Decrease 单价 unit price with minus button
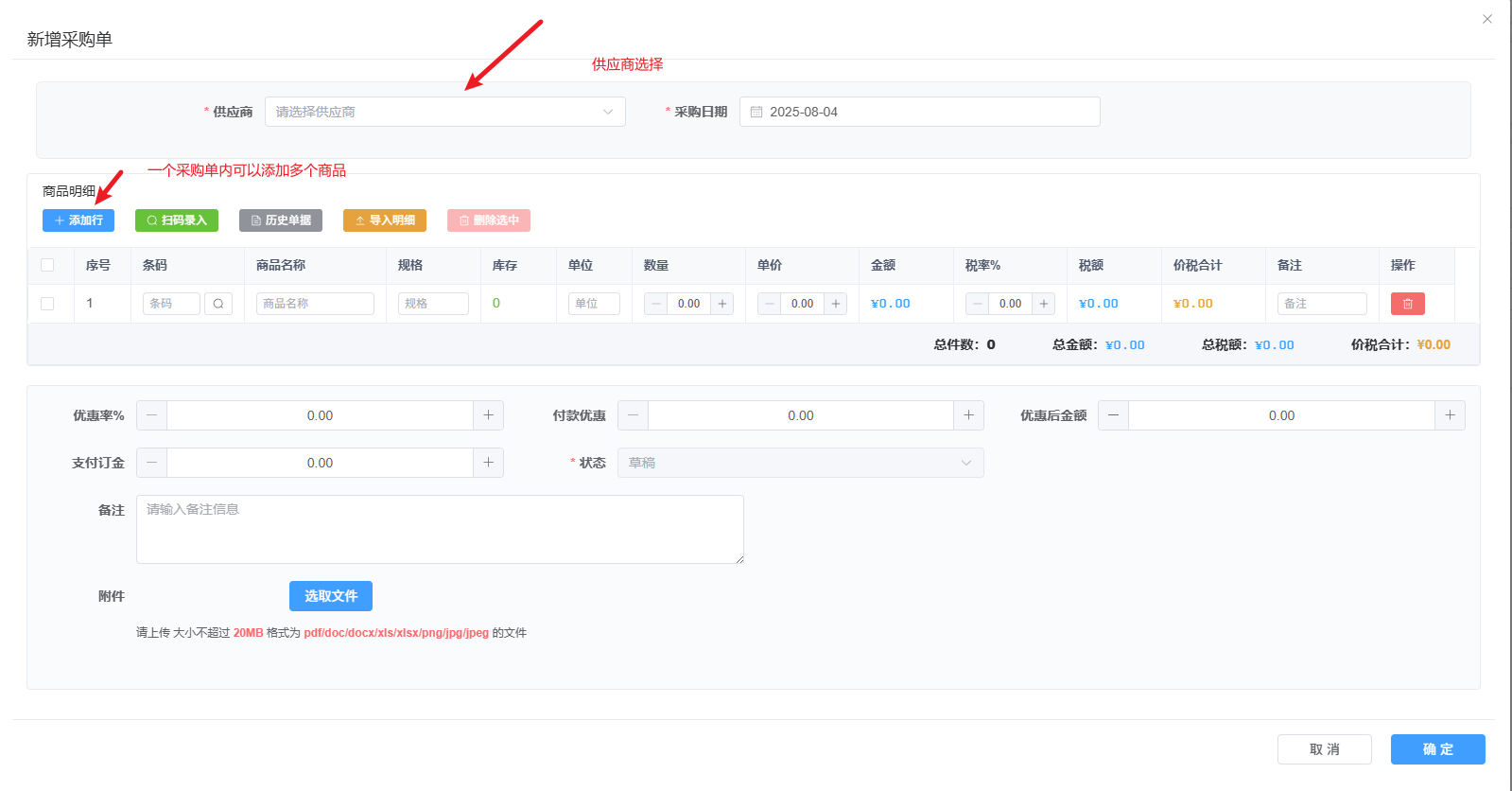This screenshot has height=791, width=1512. [770, 304]
